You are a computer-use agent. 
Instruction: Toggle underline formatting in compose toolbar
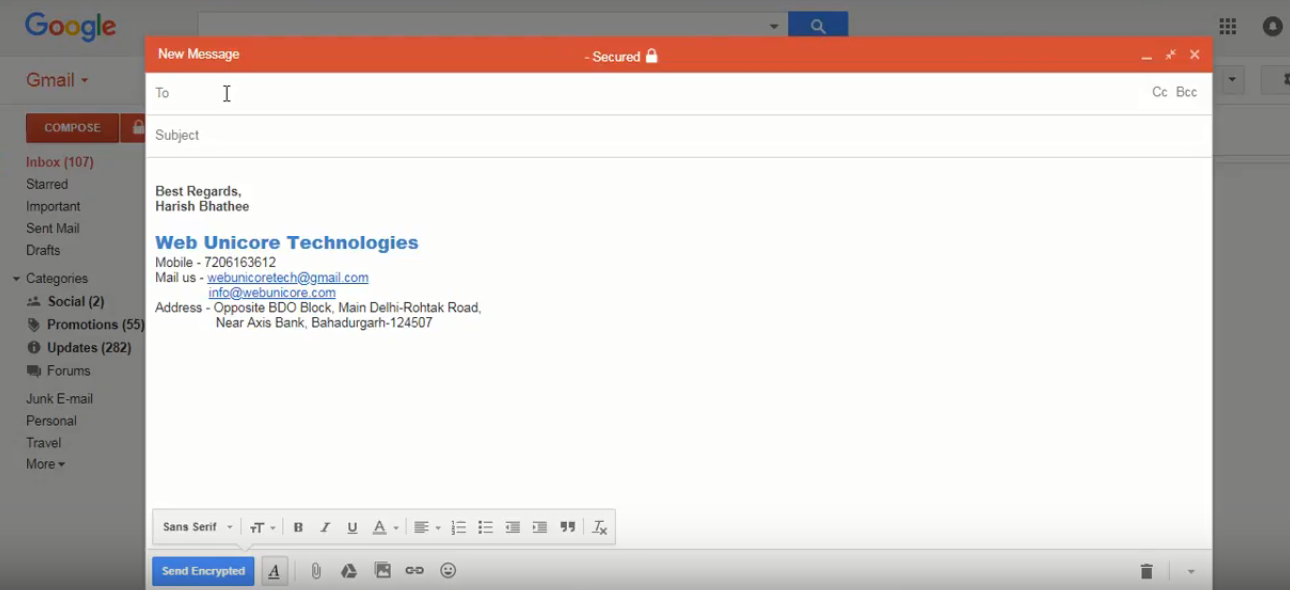[x=352, y=528]
